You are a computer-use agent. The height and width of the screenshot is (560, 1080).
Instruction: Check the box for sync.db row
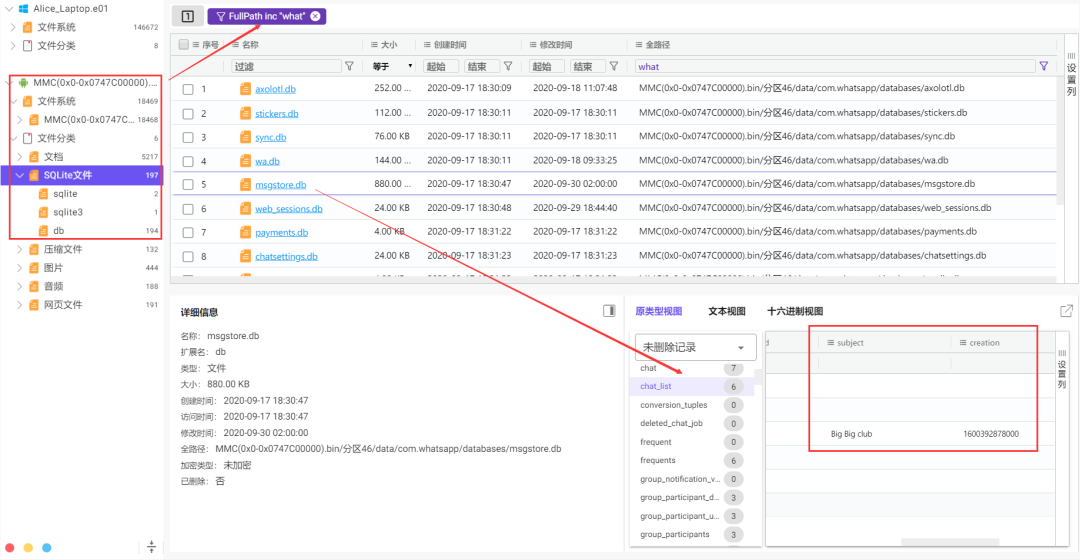coord(188,137)
